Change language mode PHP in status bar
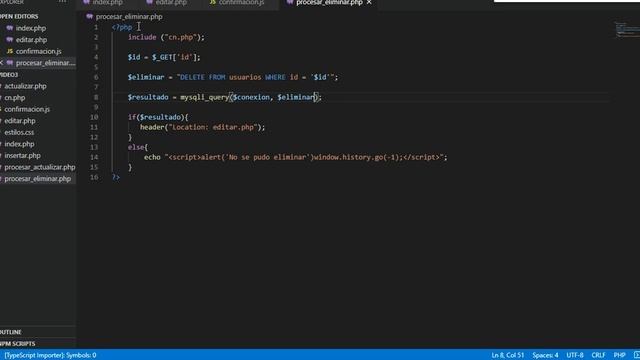 pyautogui.click(x=619, y=355)
